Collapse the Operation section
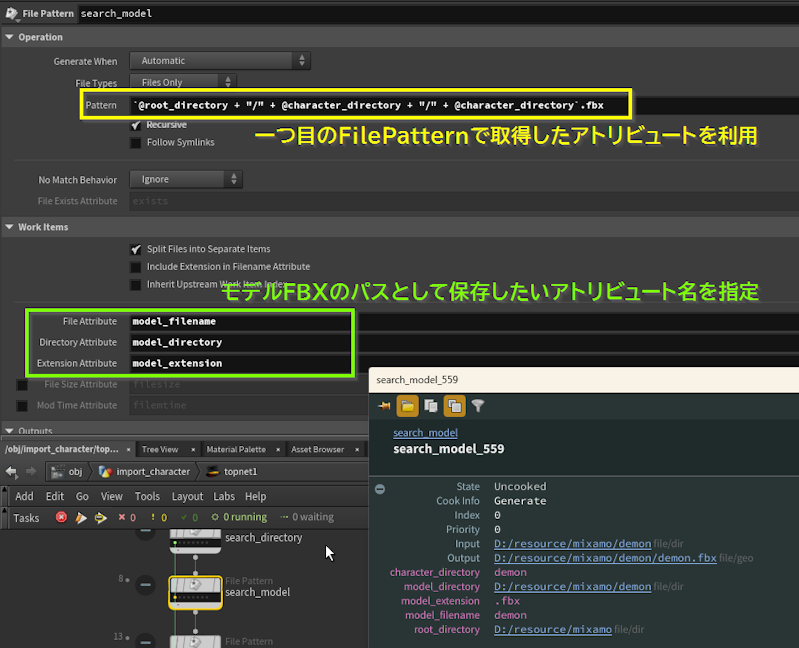 tap(9, 37)
